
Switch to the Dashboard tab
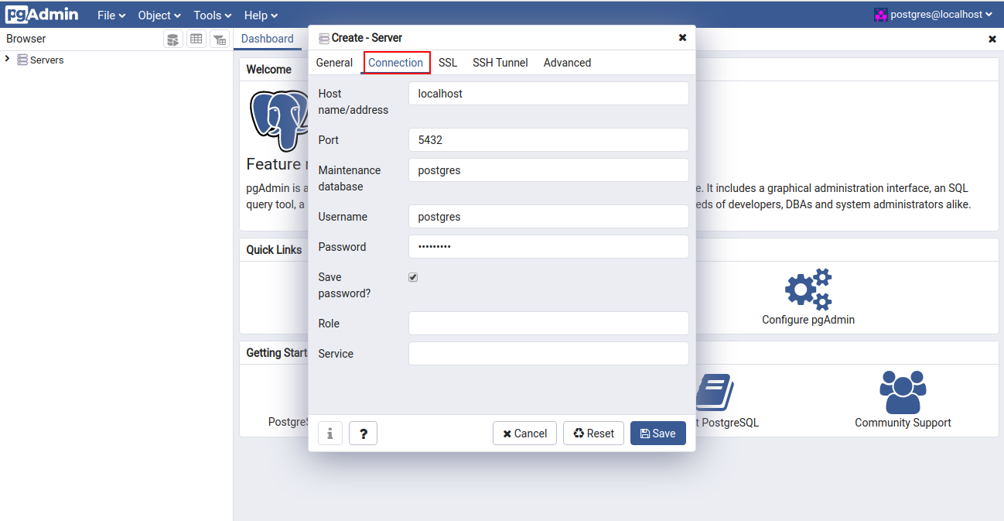tap(267, 39)
